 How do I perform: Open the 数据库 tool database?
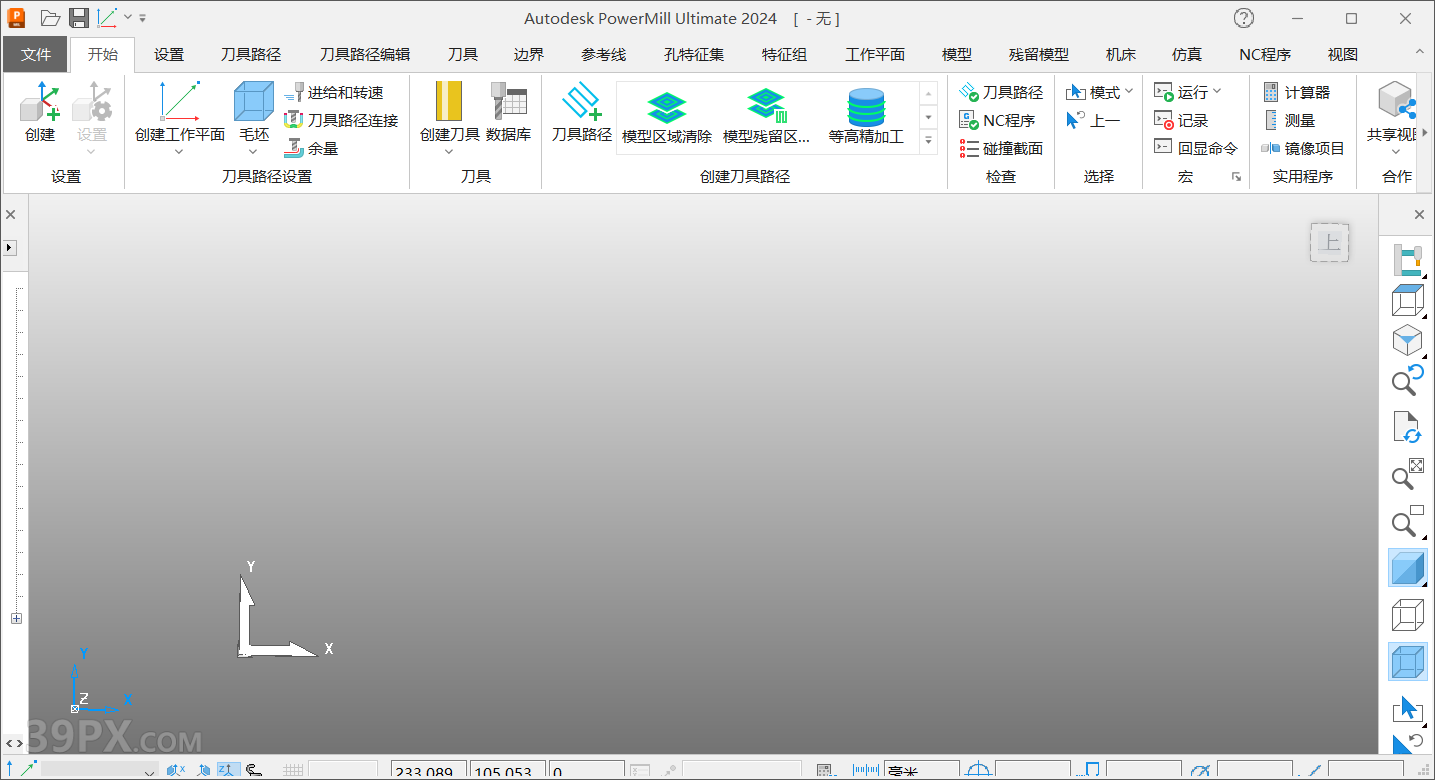[x=509, y=112]
